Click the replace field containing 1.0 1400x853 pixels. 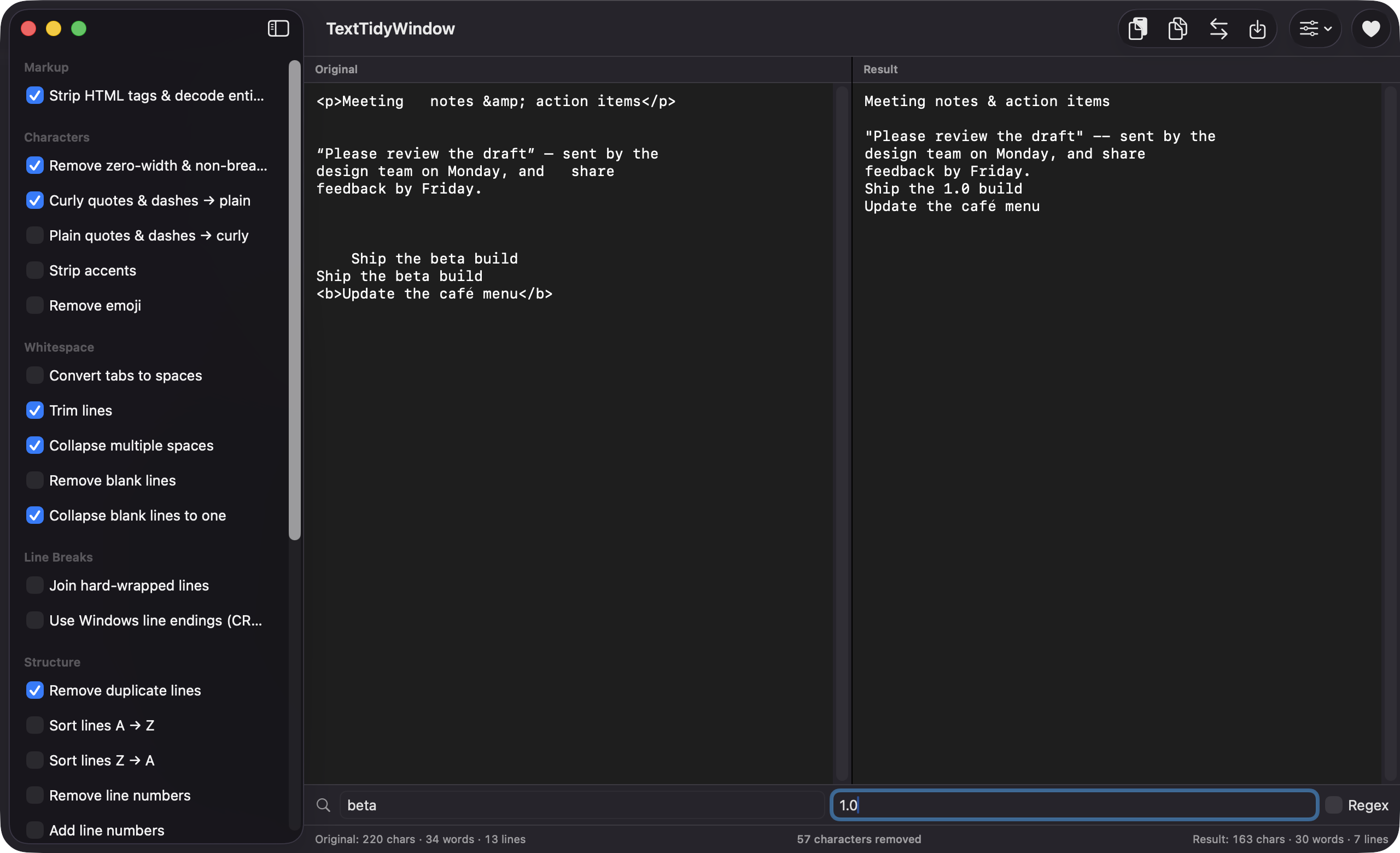[1074, 805]
